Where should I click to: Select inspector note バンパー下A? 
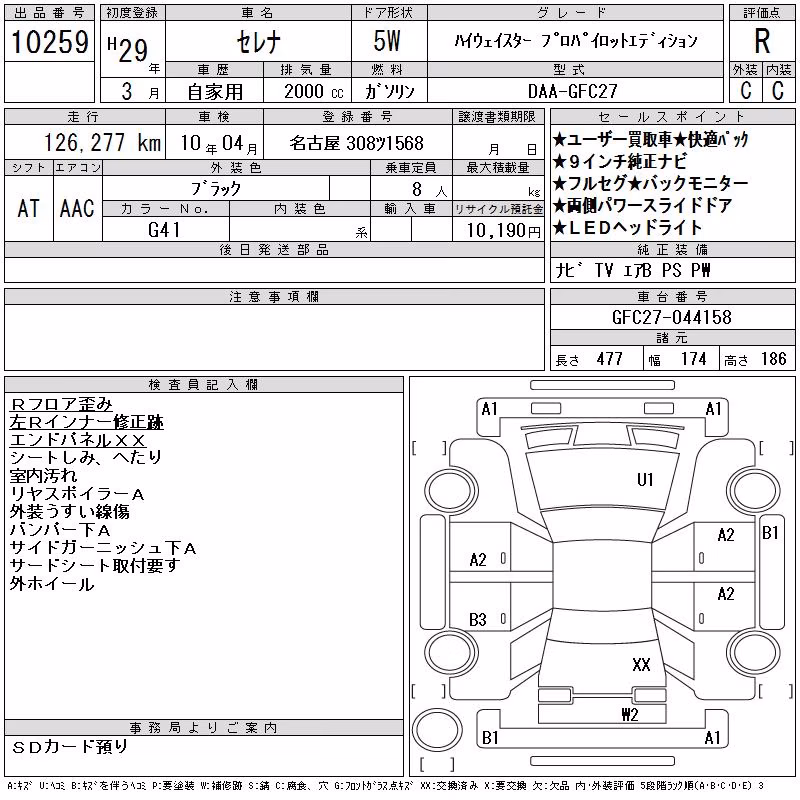(x=60, y=530)
